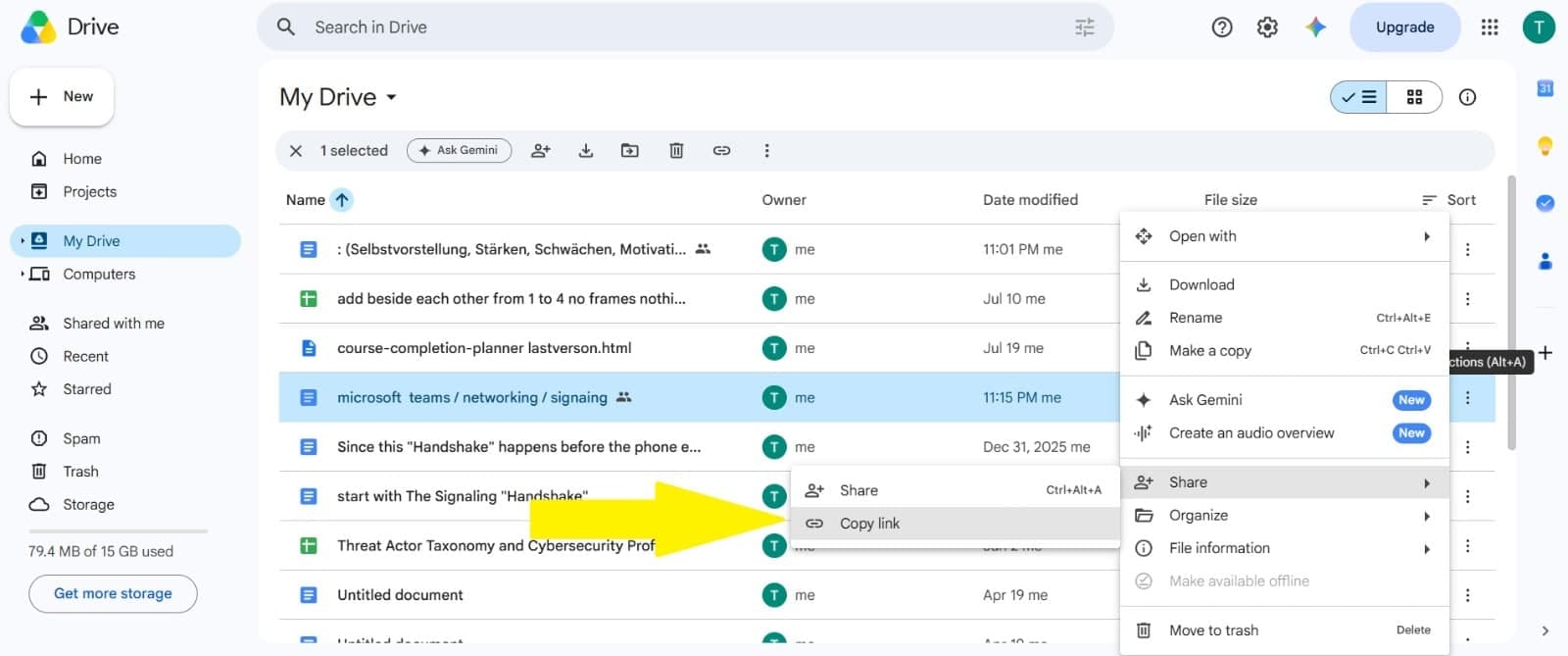Go to Home in sidebar
Screen dimensions: 1568x656
pyautogui.click(x=125, y=159)
